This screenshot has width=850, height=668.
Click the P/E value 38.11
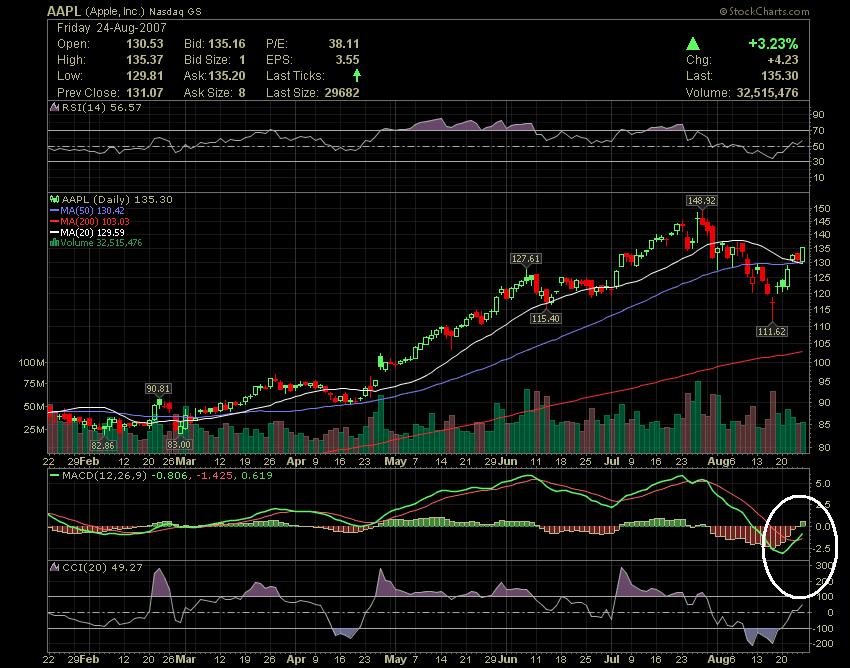point(344,44)
